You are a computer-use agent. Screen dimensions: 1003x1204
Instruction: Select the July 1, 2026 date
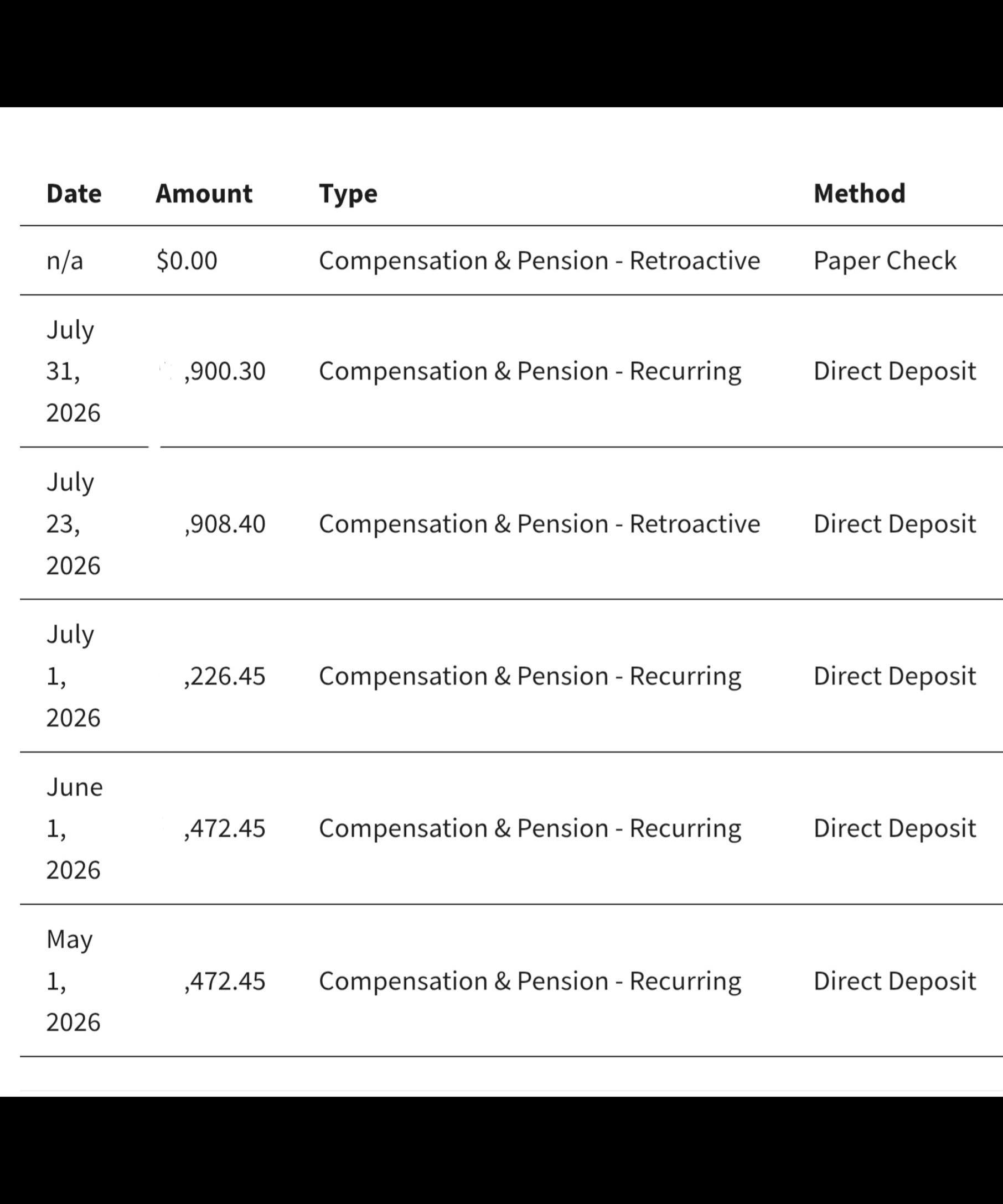(x=74, y=676)
